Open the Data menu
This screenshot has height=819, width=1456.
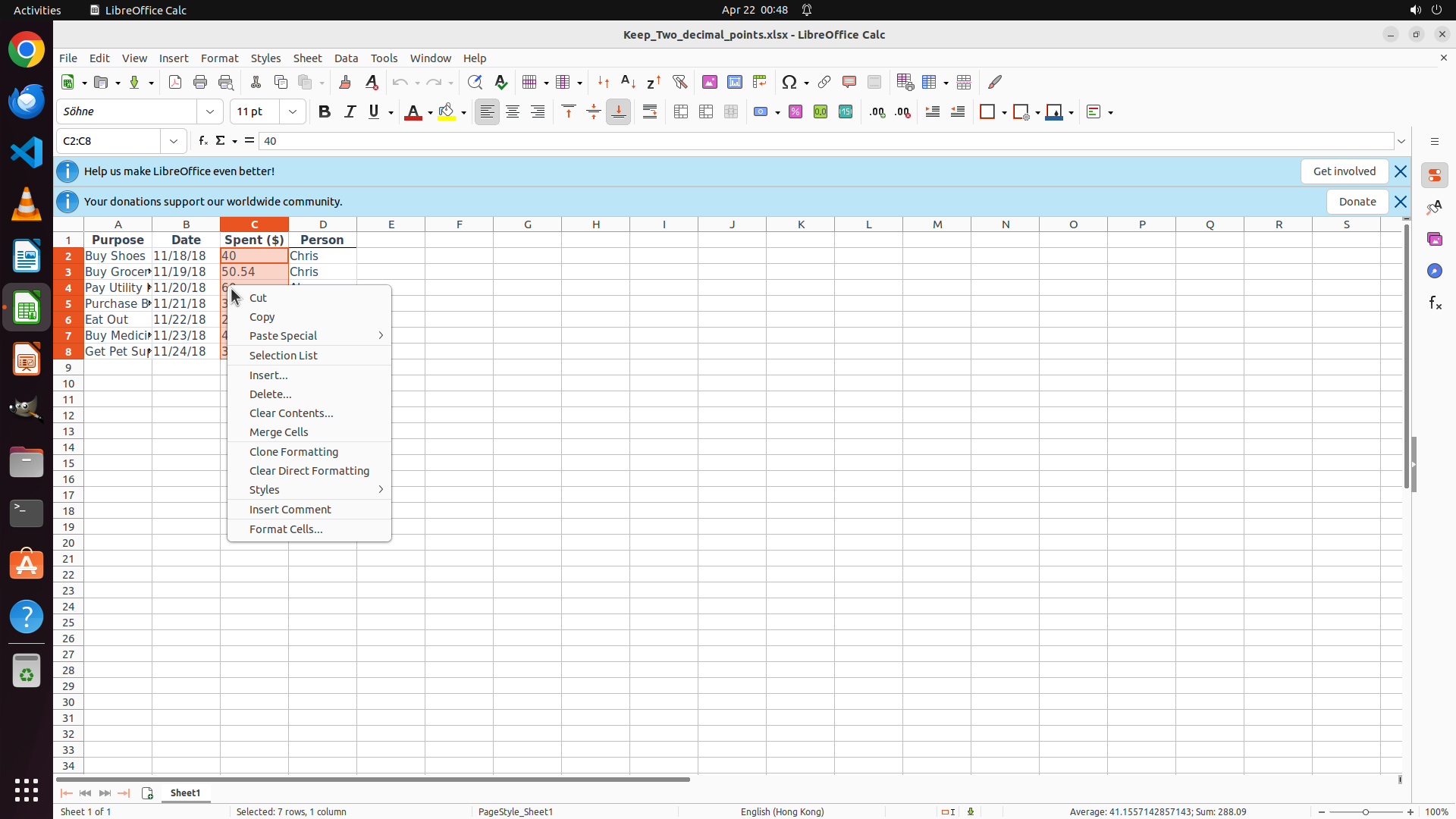click(x=346, y=58)
